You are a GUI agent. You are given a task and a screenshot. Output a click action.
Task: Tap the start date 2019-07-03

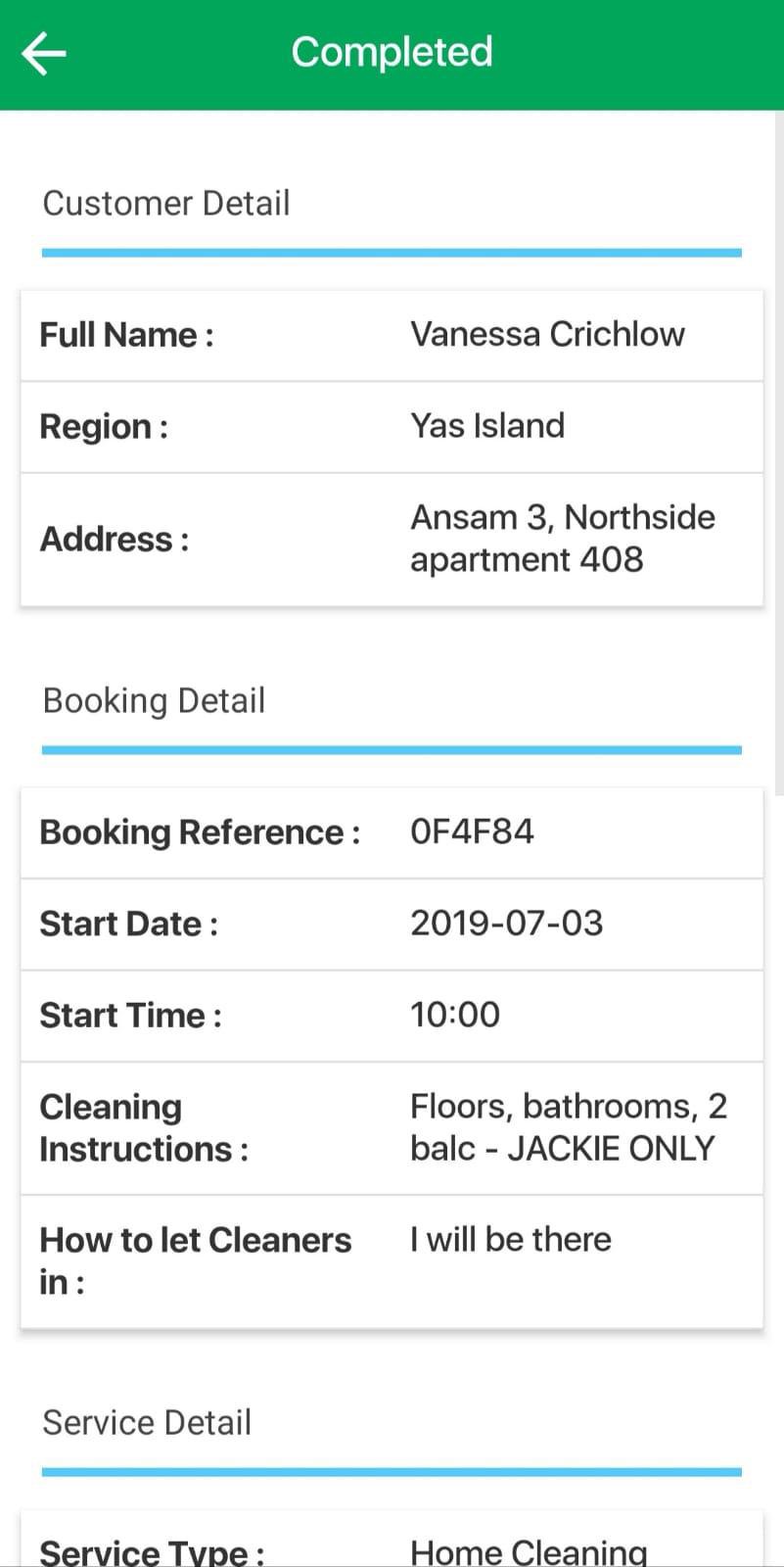pyautogui.click(x=506, y=923)
